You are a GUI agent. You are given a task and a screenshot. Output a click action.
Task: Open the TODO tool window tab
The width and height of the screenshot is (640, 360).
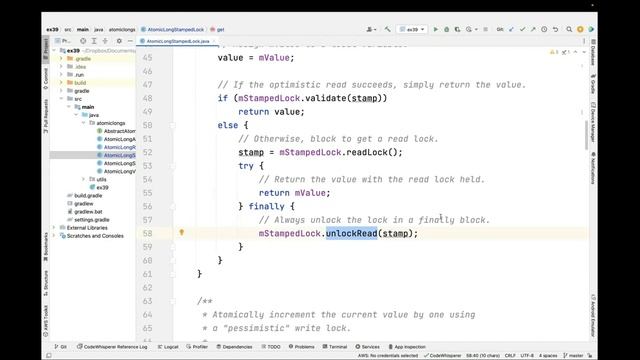pyautogui.click(x=271, y=347)
